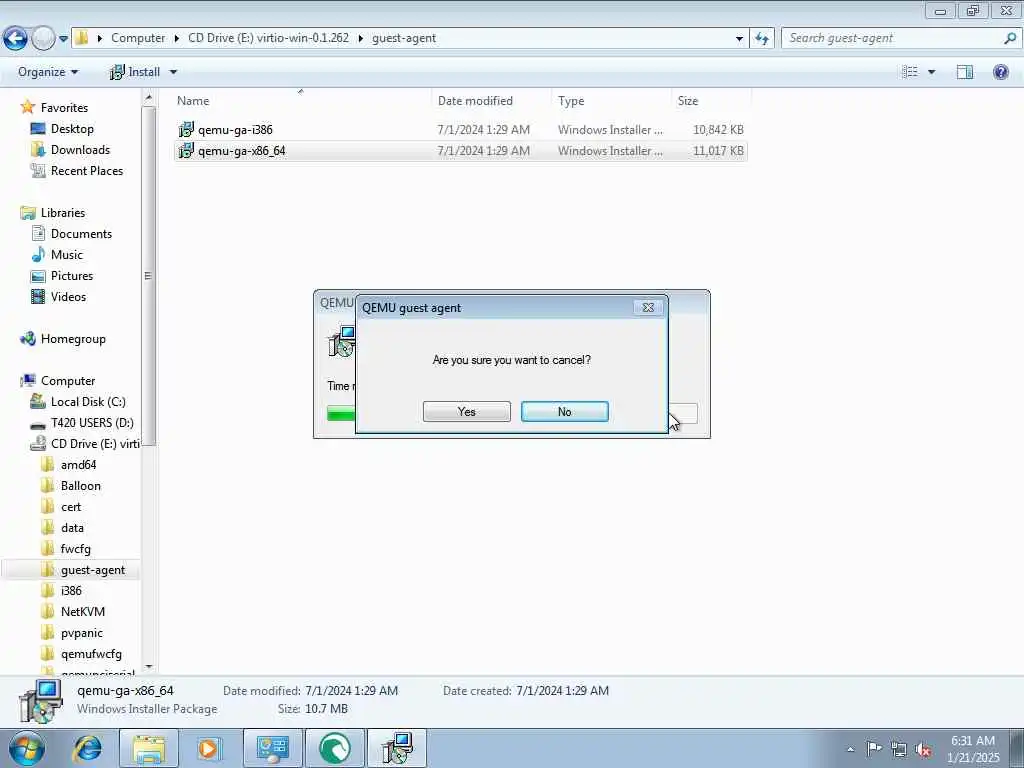Click the CD Drive (E:) breadcrumb segment
This screenshot has height=768, width=1024.
(268, 38)
